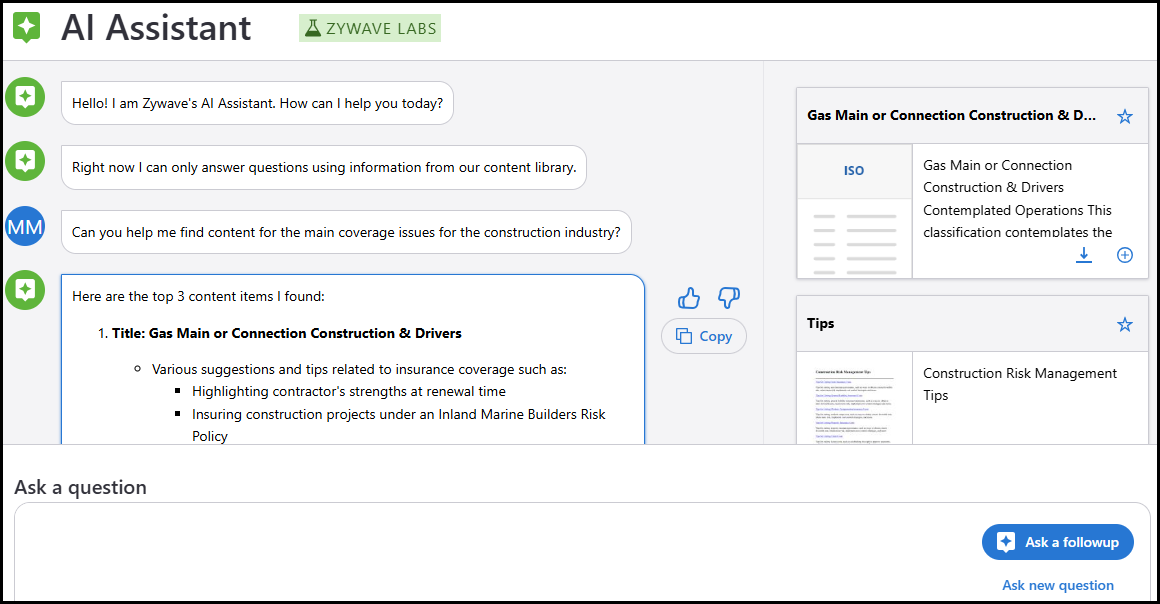Click the 'Inland Marine Builders Risk Policy' bullet
1160x604 pixels.
click(399, 425)
